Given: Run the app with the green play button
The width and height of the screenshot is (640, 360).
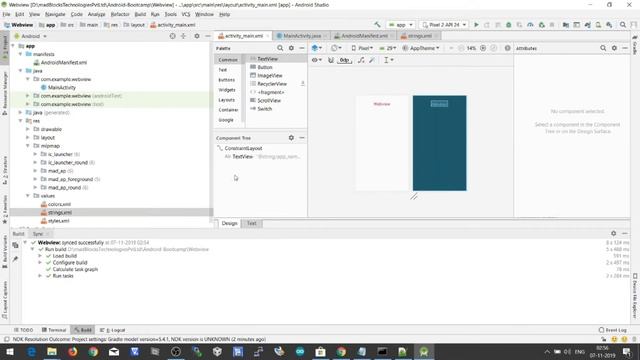Looking at the screenshot, I should pyautogui.click(x=476, y=25).
